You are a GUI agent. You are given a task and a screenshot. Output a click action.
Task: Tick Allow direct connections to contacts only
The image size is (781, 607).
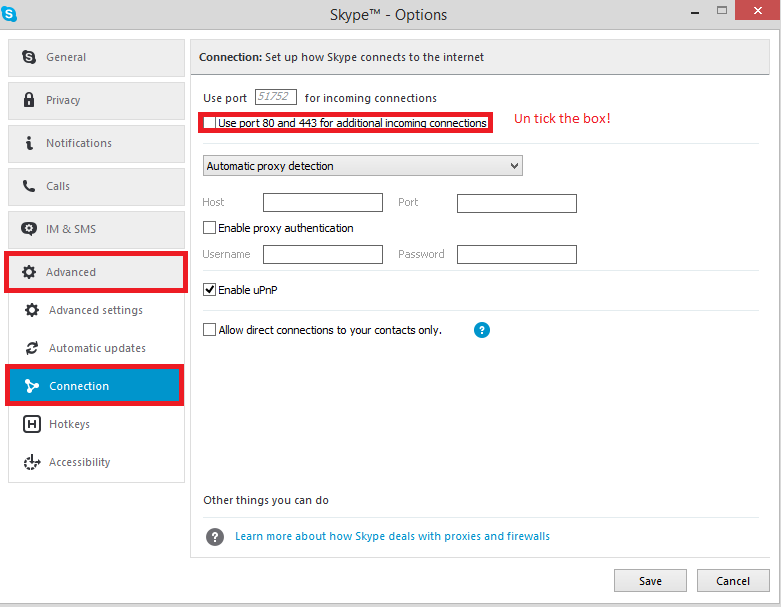pos(209,330)
